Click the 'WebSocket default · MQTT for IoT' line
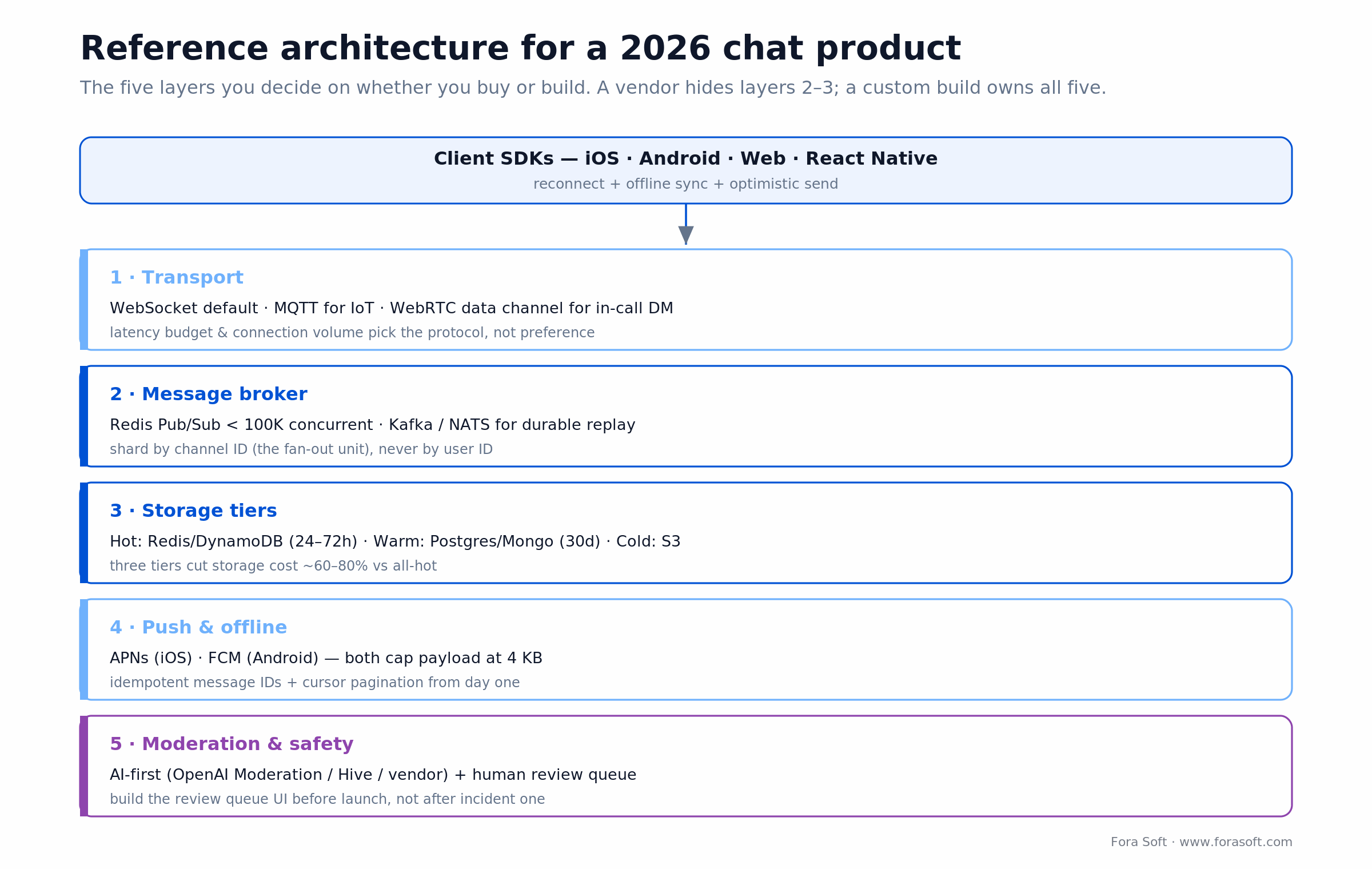Viewport: 1372px width, 869px height. (392, 309)
